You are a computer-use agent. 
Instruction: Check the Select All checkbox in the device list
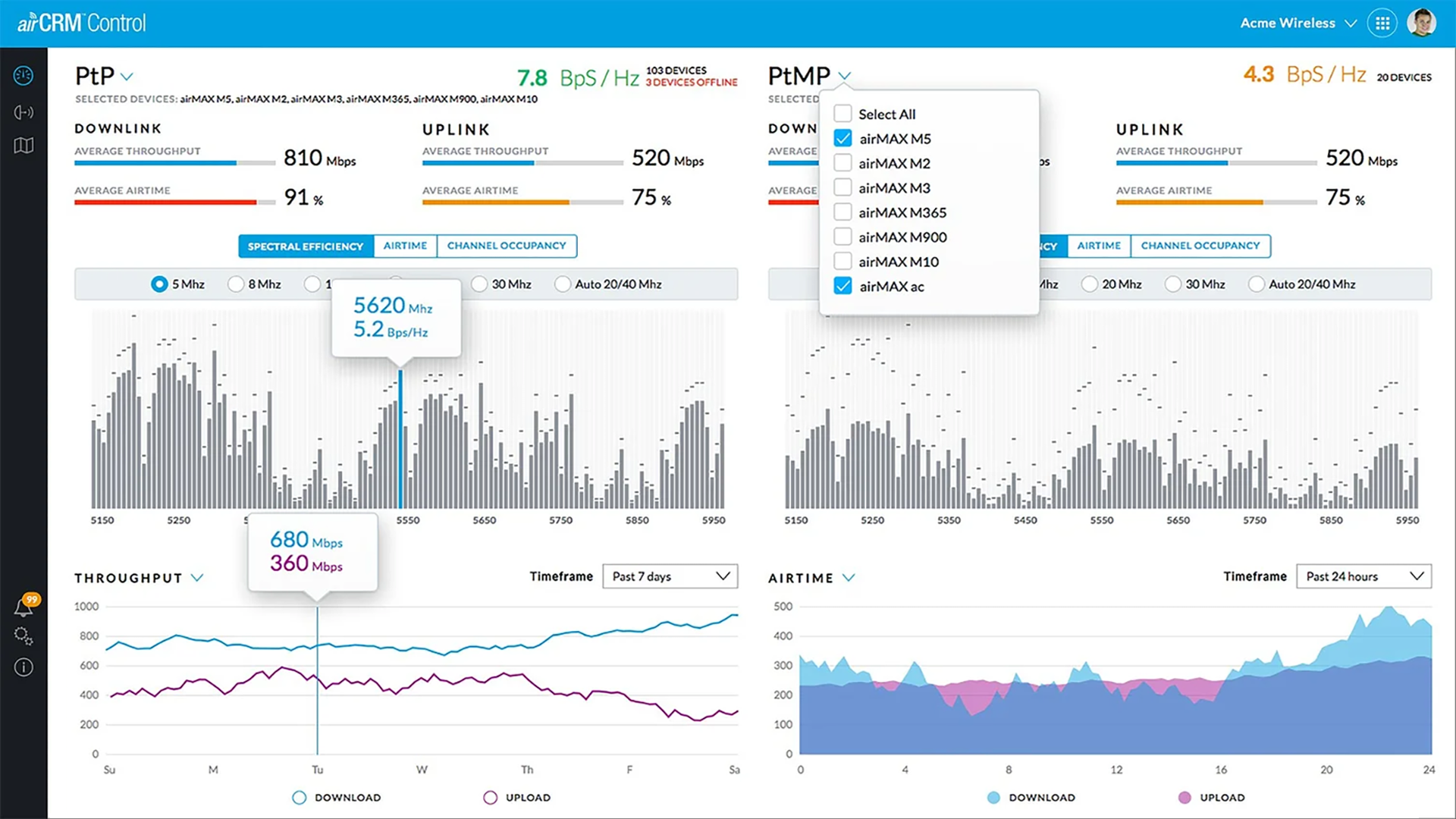click(x=843, y=112)
